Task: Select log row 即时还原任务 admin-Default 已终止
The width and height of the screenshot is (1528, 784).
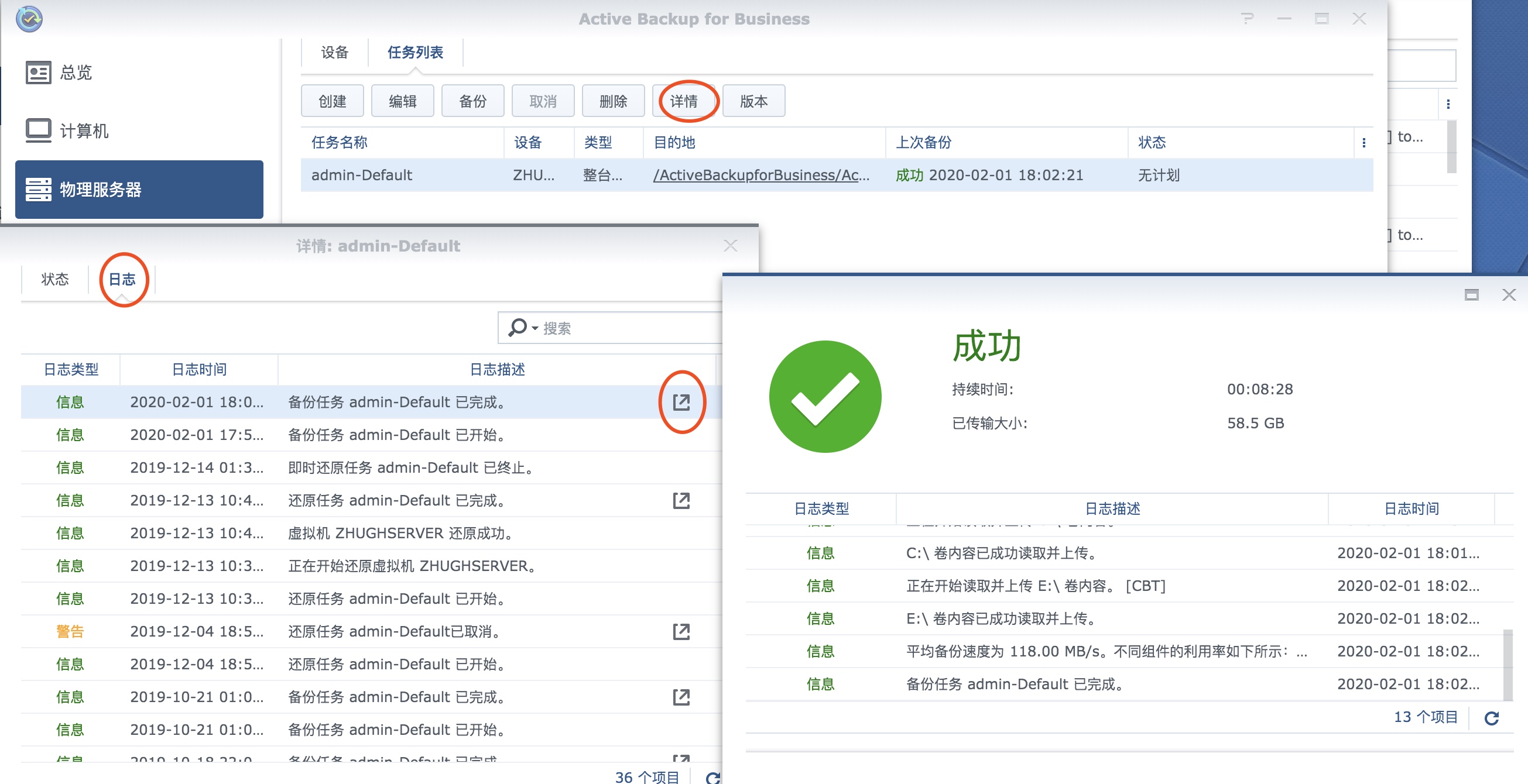Action: pos(371,468)
